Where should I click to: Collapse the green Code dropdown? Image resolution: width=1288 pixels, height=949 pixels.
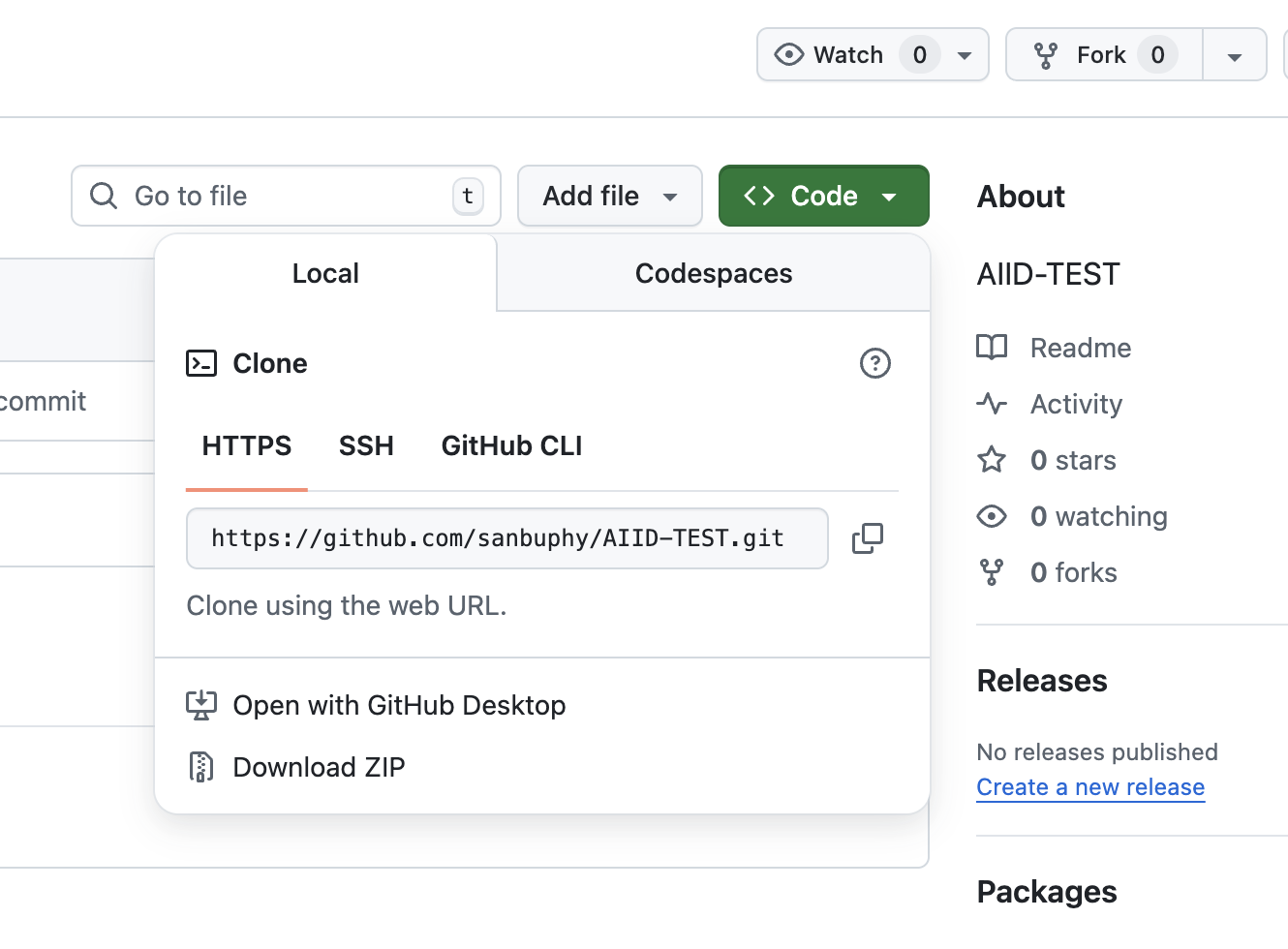823,196
